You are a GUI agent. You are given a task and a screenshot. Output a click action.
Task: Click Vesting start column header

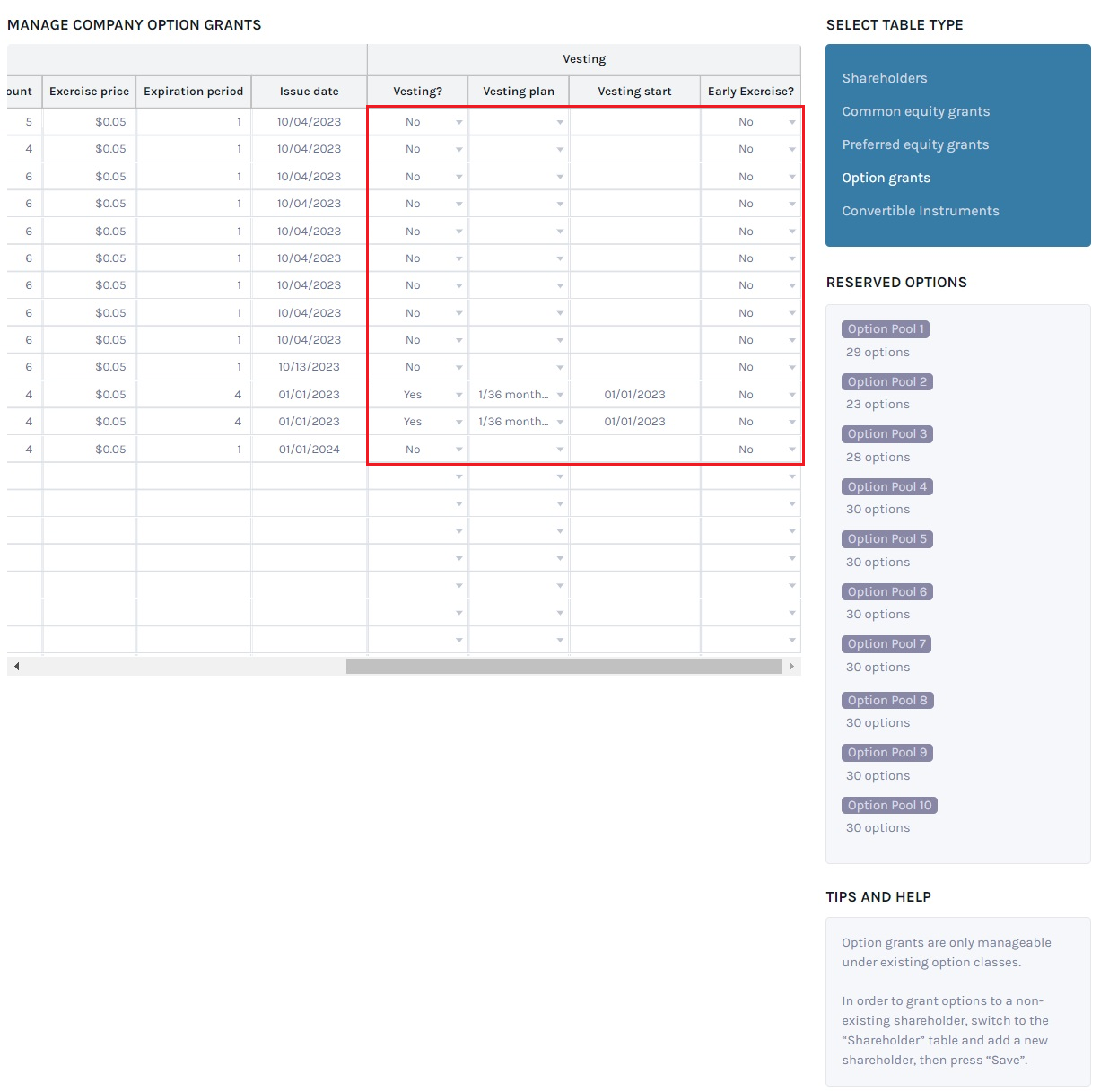[x=635, y=92]
